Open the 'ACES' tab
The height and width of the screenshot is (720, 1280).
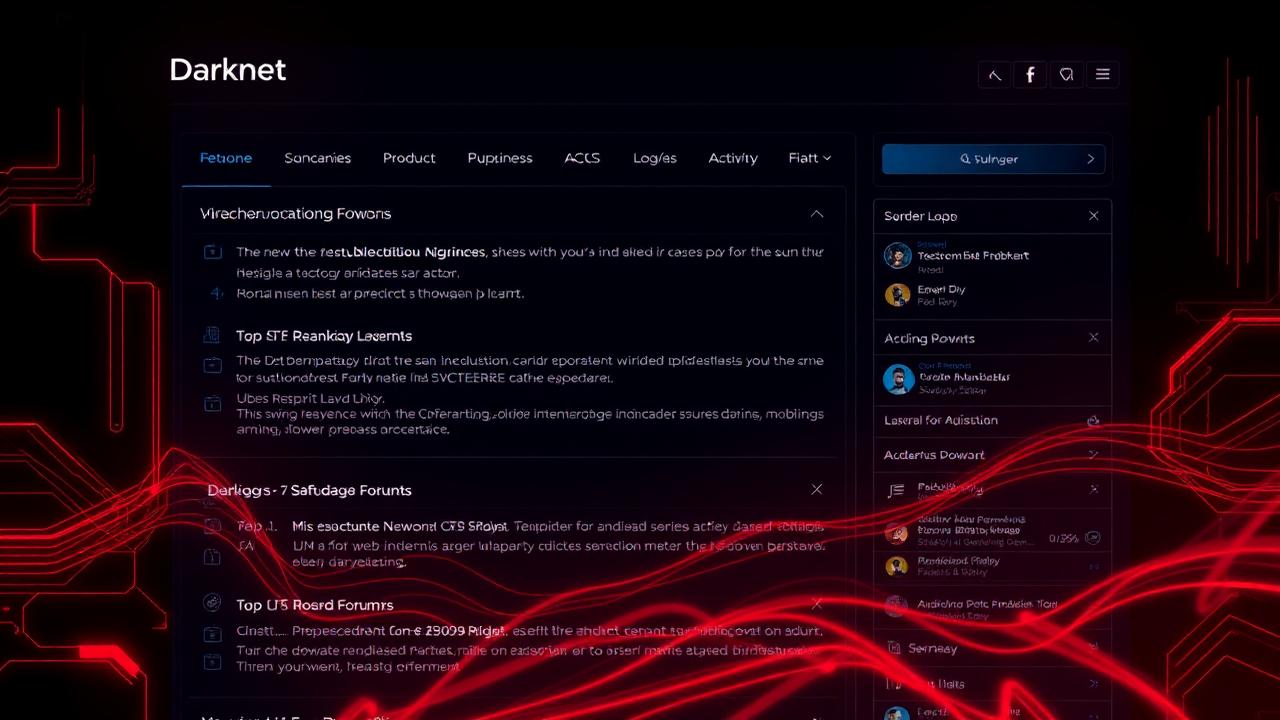[582, 158]
